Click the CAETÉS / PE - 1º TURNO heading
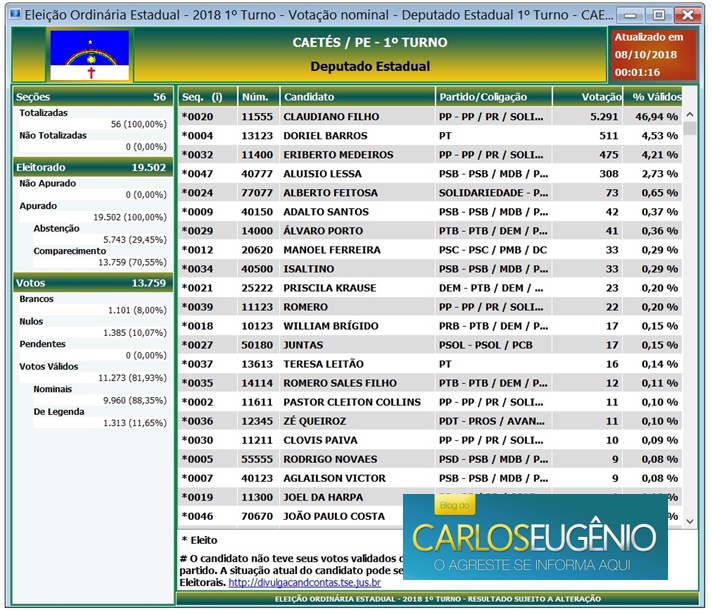The image size is (712, 610). (x=370, y=42)
